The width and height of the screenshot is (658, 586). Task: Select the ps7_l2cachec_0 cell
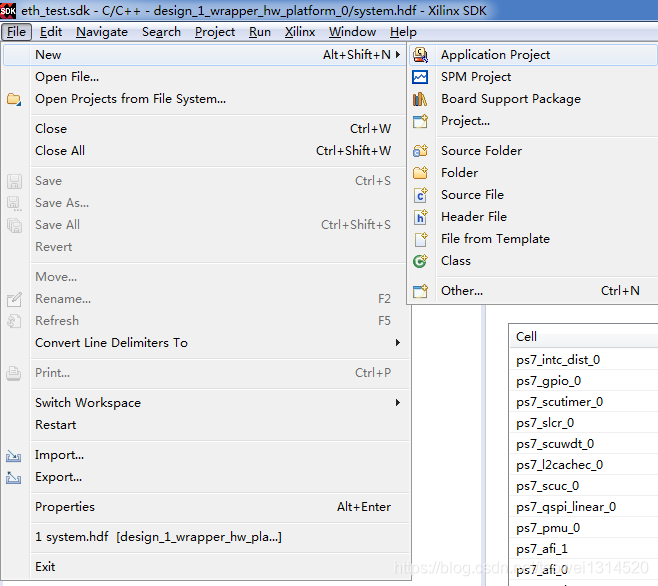[x=584, y=465]
